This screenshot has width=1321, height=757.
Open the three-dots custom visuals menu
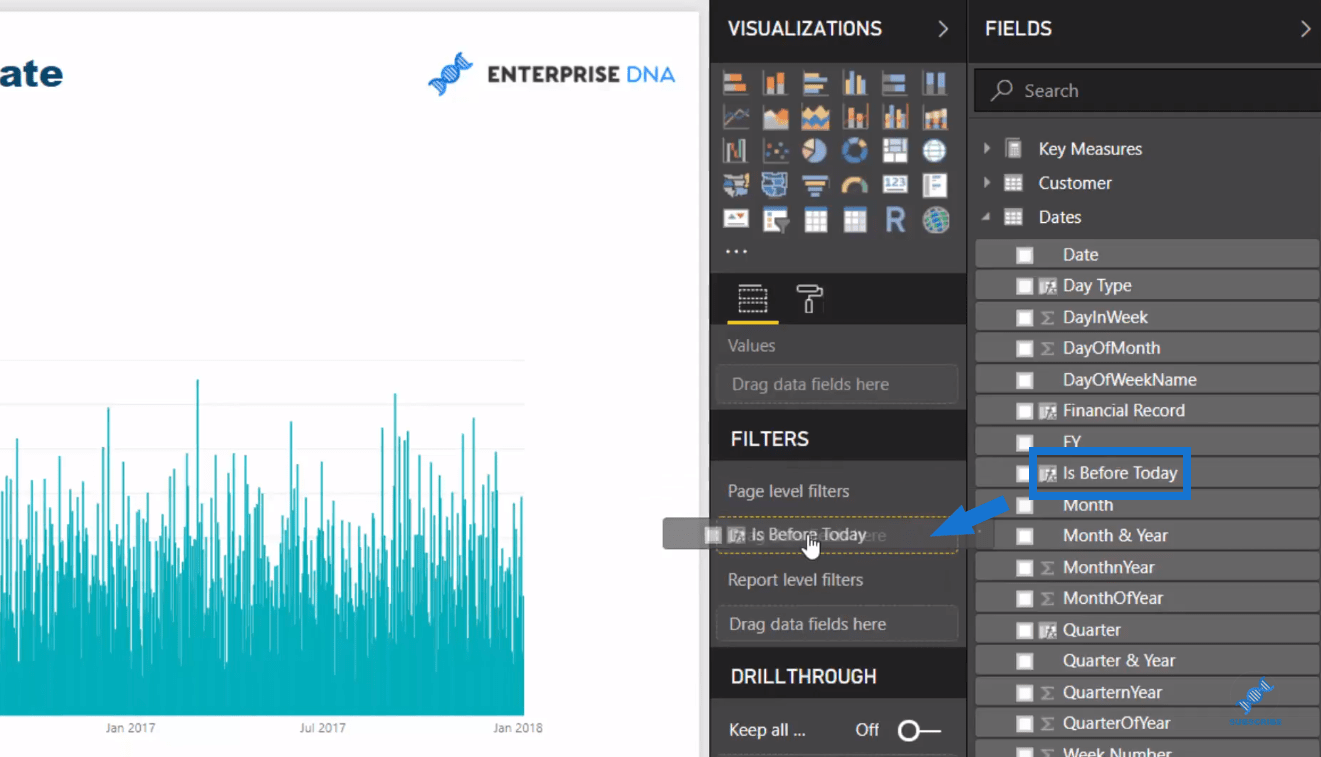coord(736,251)
